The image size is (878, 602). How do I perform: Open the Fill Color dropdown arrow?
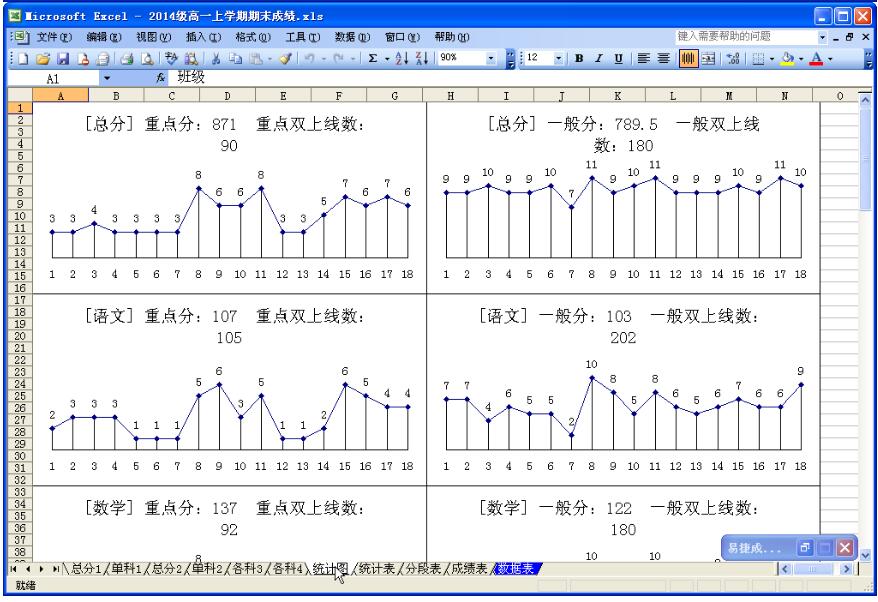pyautogui.click(x=801, y=58)
